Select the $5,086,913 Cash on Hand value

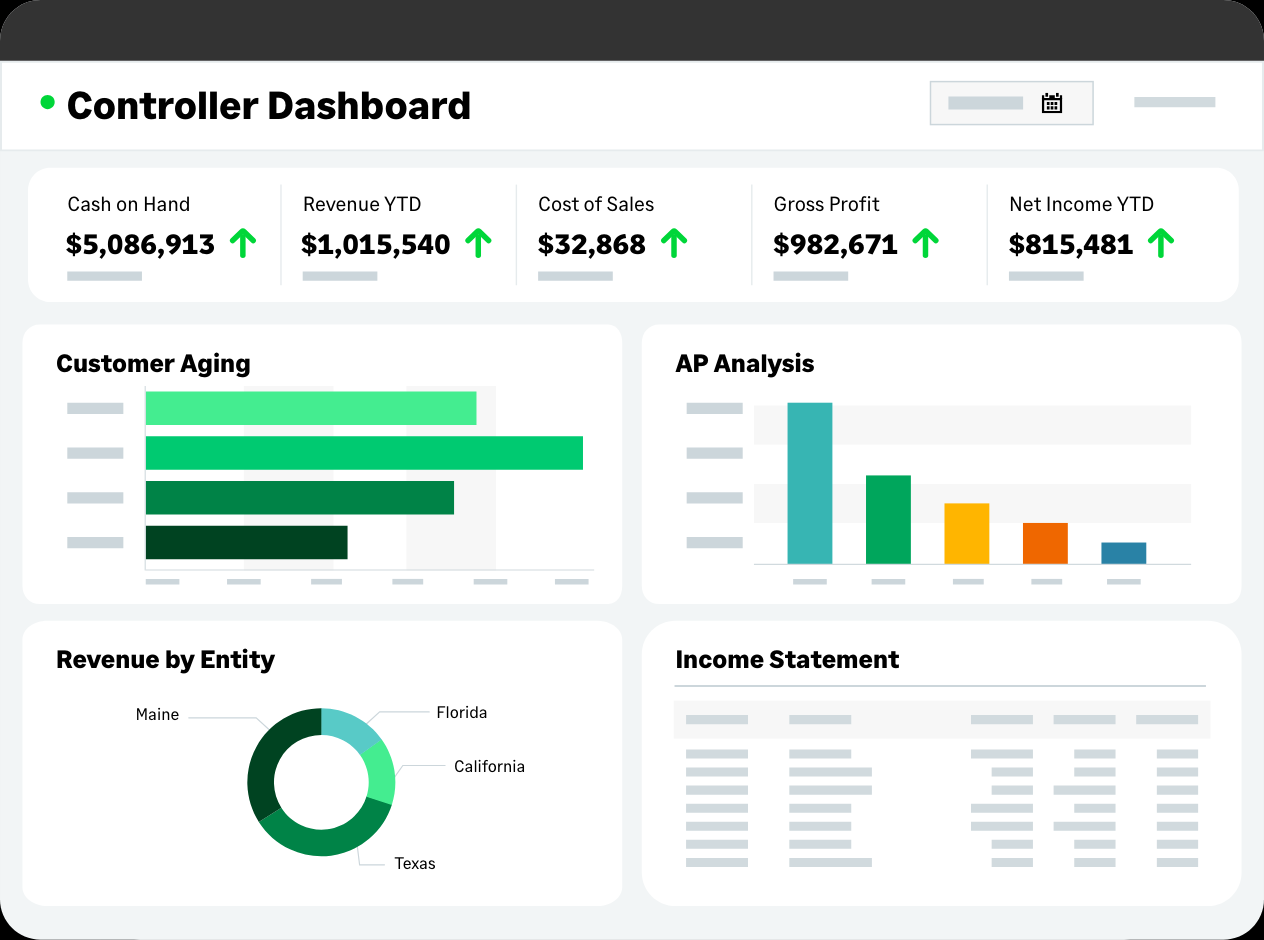click(140, 244)
